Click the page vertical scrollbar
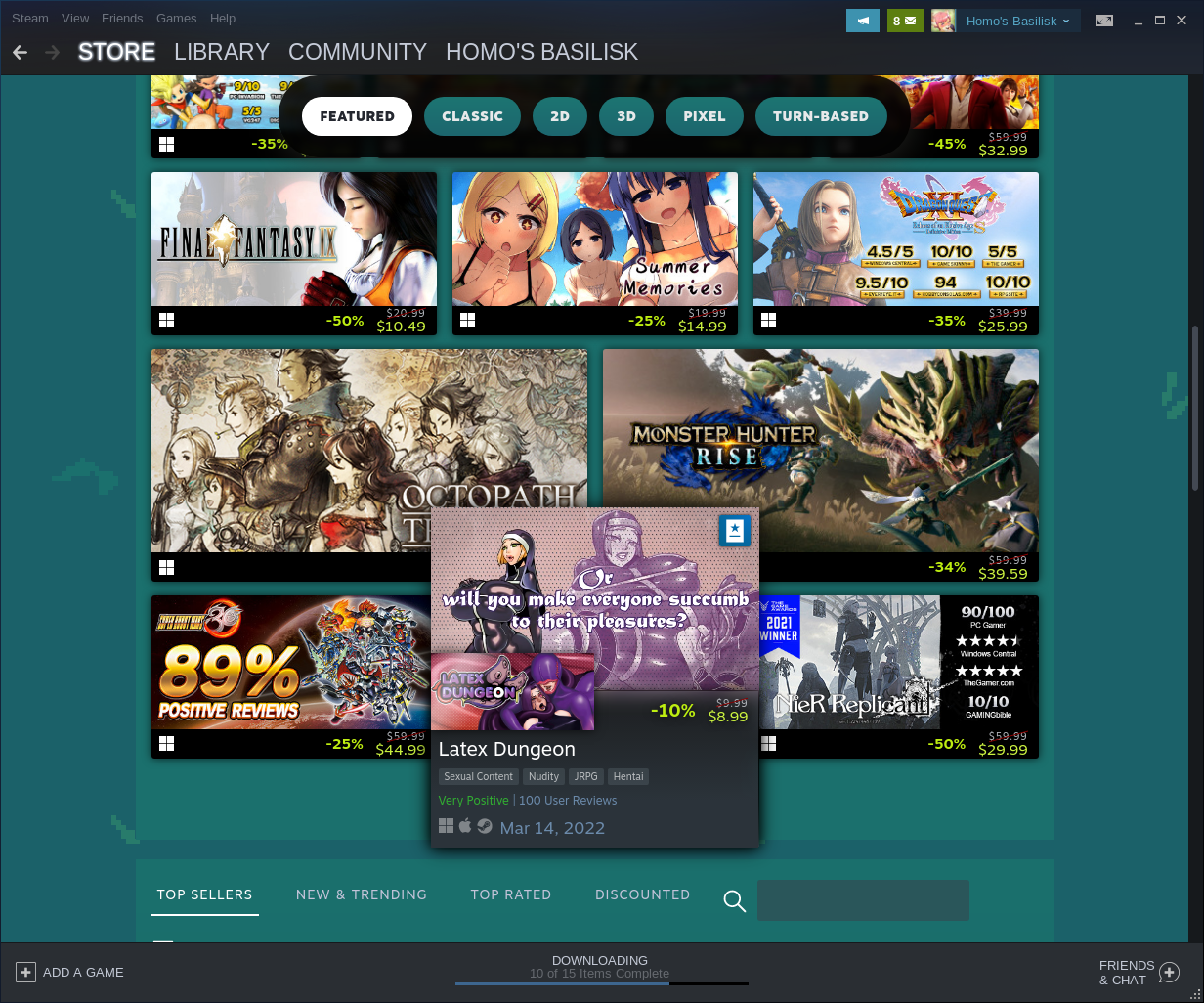1204x1003 pixels. coord(1195,409)
